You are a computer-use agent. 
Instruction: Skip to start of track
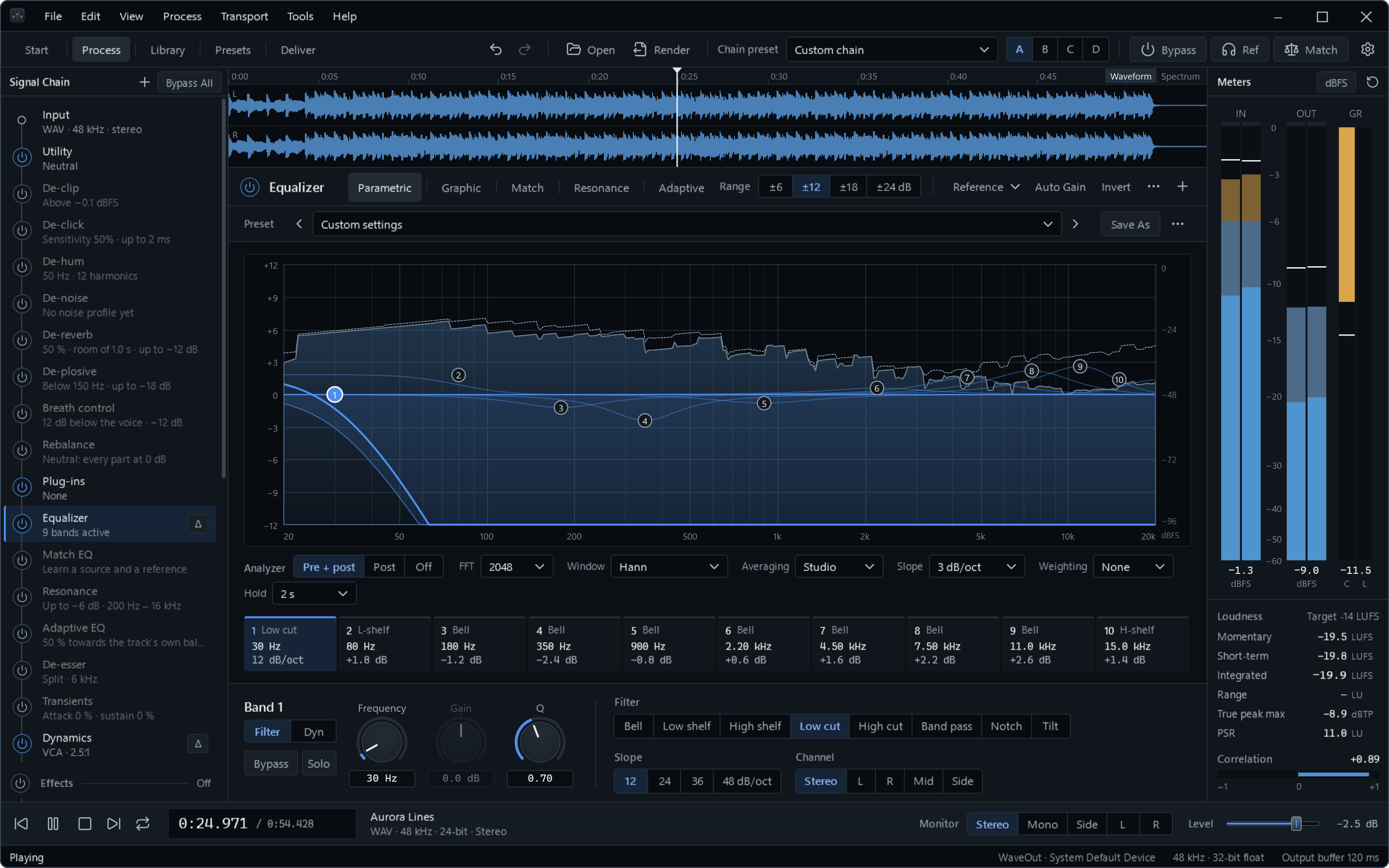(x=21, y=824)
